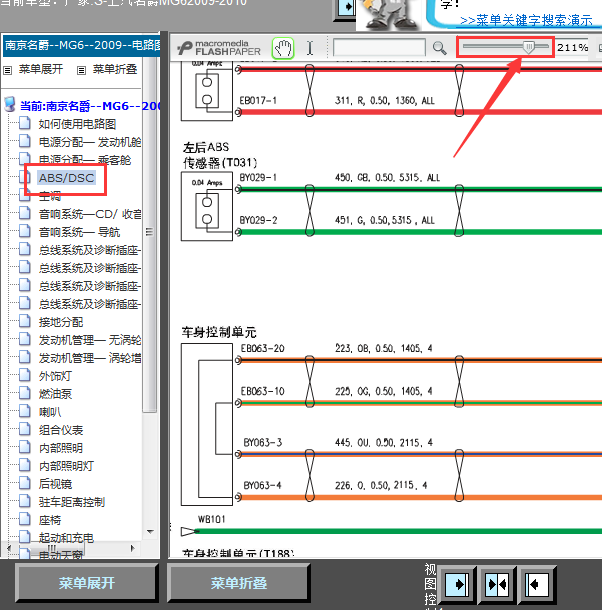Click the 211% zoom value field
The height and width of the screenshot is (610, 602).
point(572,47)
